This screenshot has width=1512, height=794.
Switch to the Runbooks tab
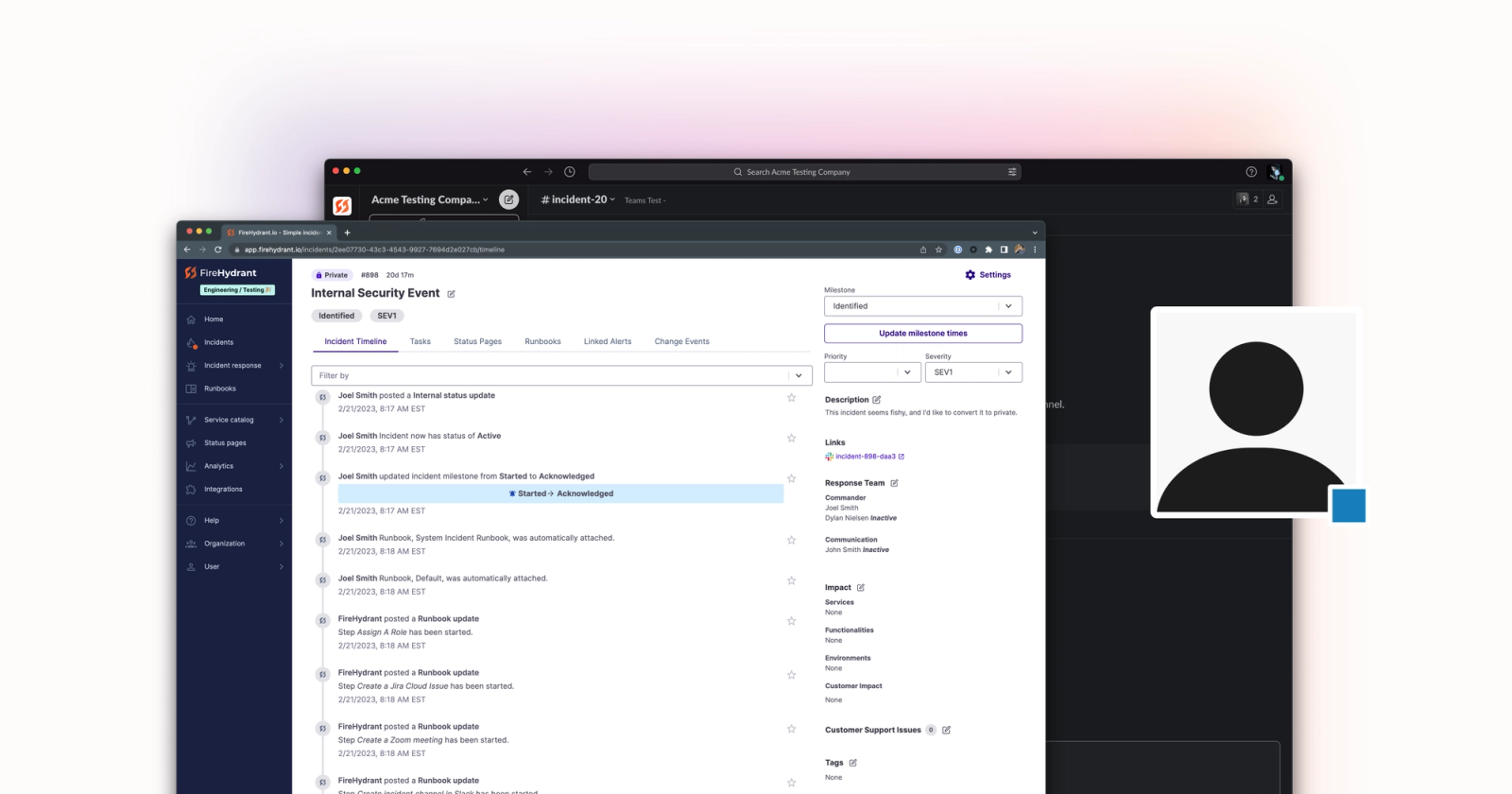542,341
